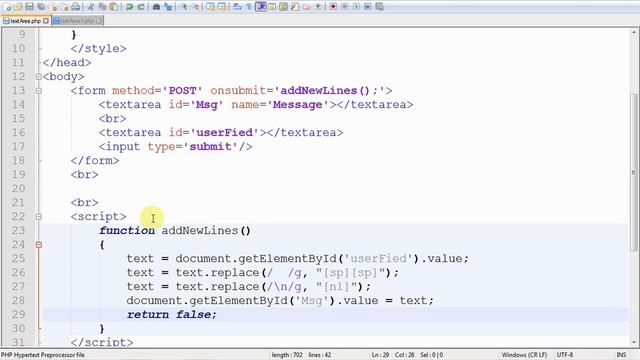Click line number 23 in margin

coord(18,231)
